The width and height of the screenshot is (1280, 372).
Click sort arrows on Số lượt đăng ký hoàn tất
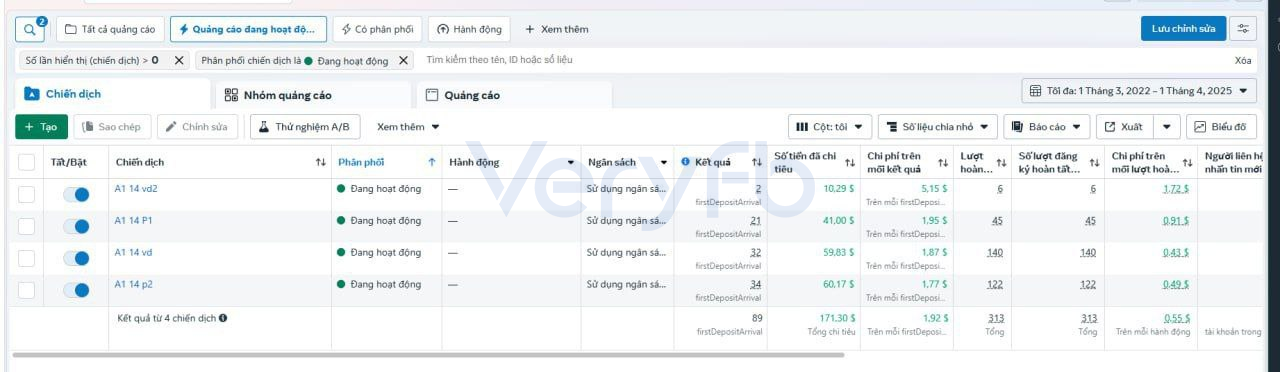[x=1094, y=162]
